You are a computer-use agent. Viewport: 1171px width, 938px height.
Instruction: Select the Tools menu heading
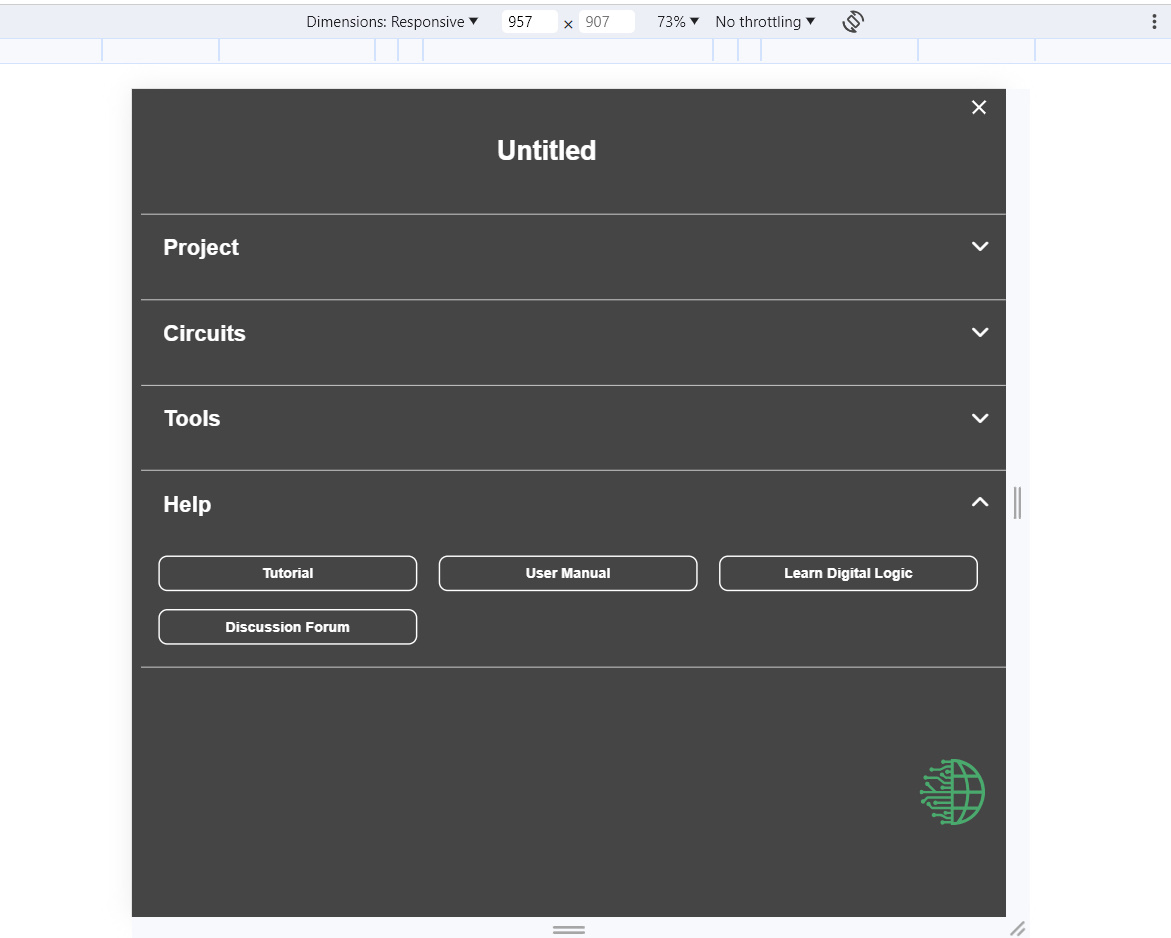pyautogui.click(x=192, y=418)
